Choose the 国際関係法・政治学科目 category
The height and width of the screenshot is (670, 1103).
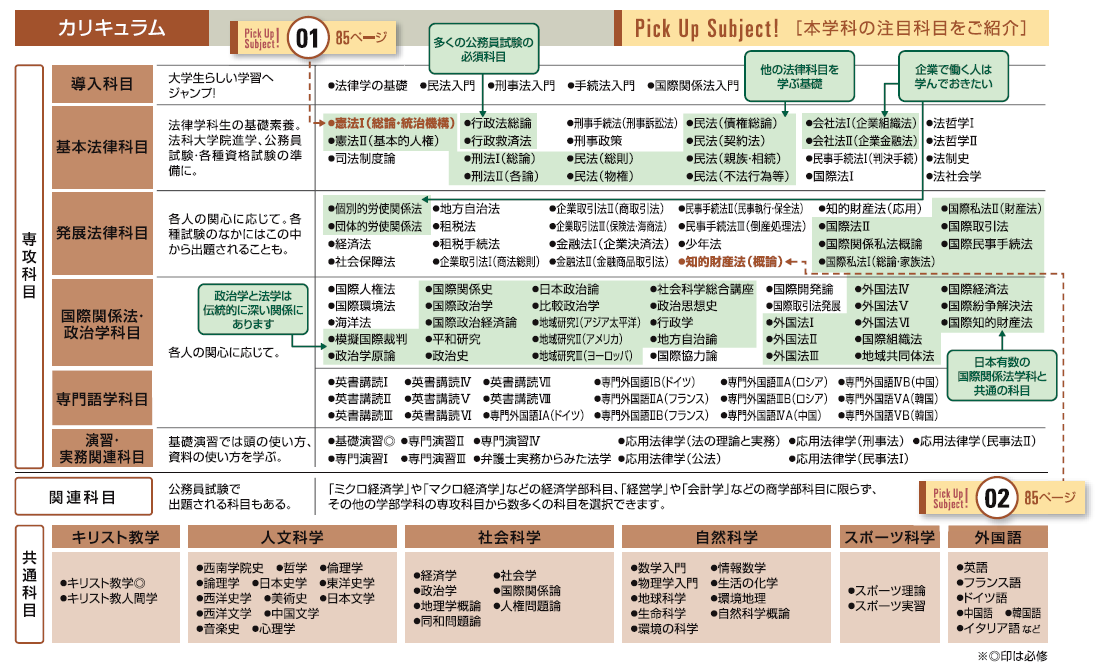(101, 322)
